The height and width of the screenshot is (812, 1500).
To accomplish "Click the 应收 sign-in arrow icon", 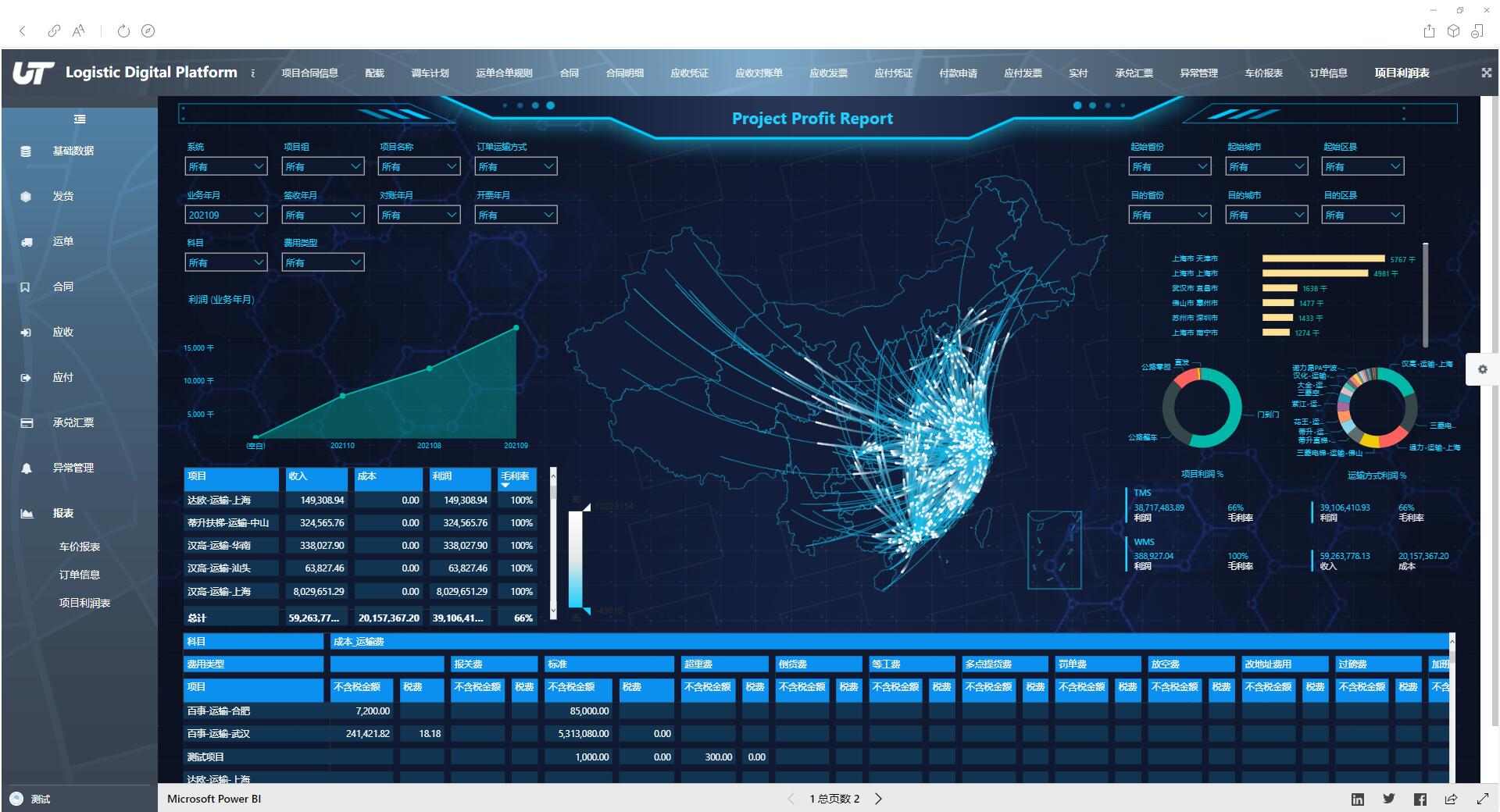I will pos(26,332).
